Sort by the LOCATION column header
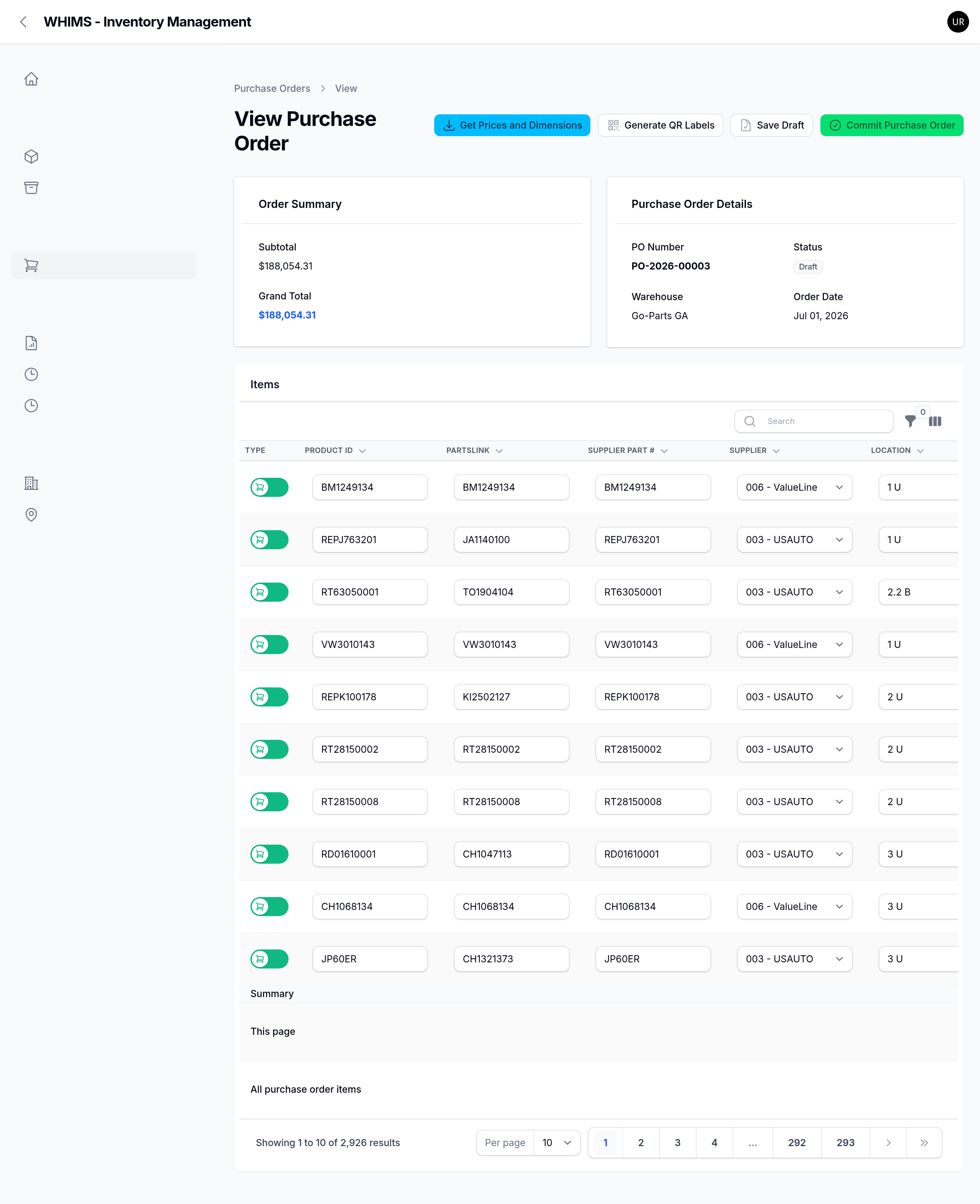Screen dimensions: 980x1204 click(x=897, y=451)
